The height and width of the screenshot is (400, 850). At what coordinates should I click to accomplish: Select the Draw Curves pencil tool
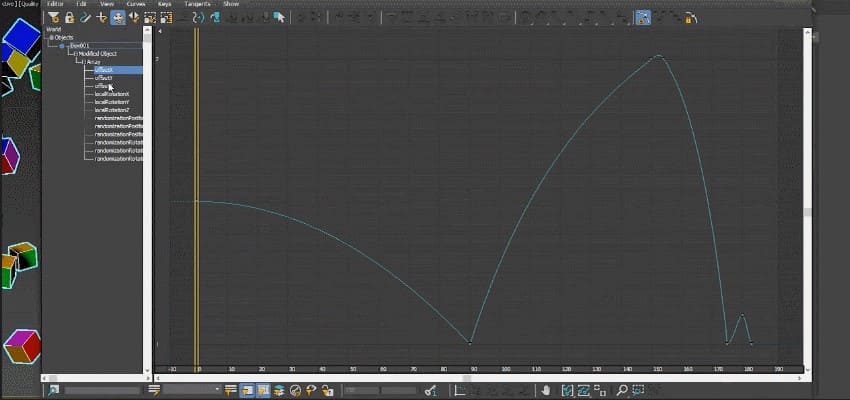[x=86, y=17]
